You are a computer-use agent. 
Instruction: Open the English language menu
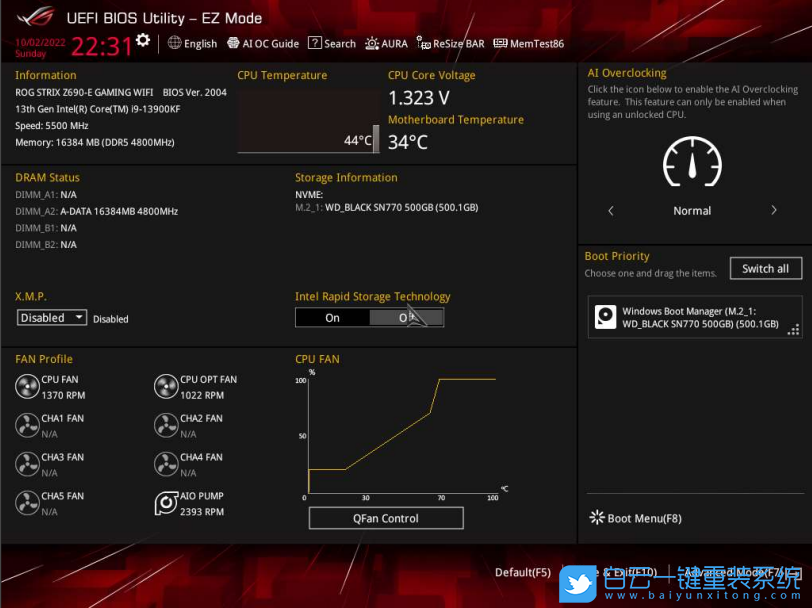[x=192, y=43]
